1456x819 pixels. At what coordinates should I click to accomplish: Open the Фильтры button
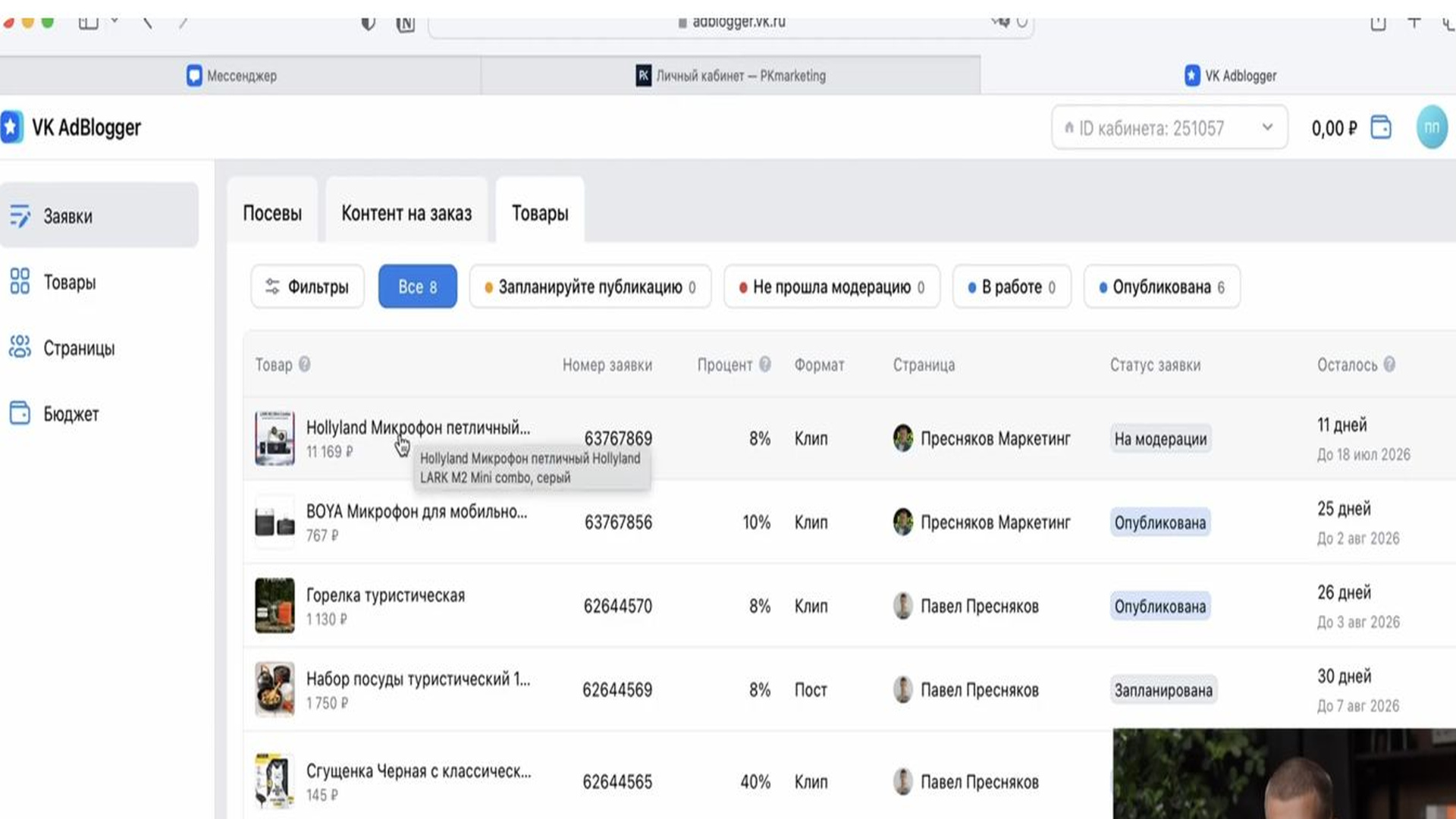(x=307, y=287)
